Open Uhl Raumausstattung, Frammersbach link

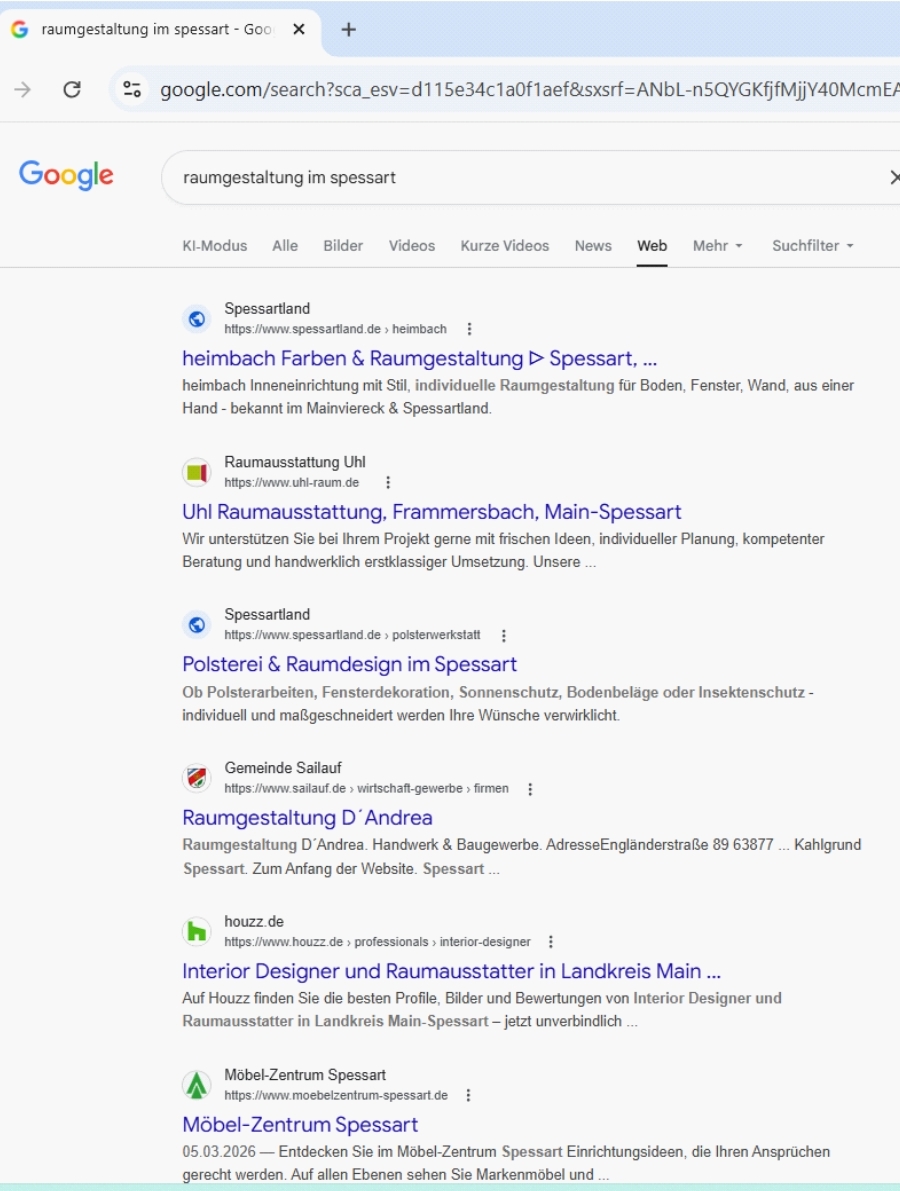(x=431, y=512)
